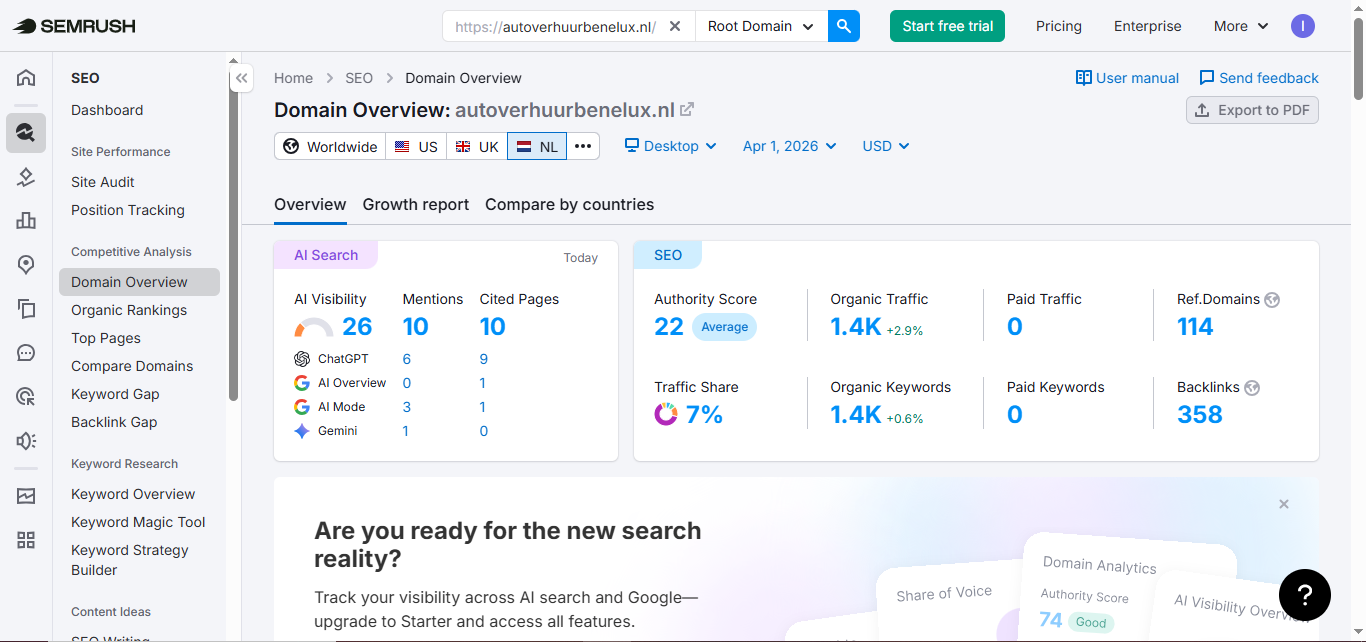Open the Home icon in the left rail

pyautogui.click(x=26, y=78)
